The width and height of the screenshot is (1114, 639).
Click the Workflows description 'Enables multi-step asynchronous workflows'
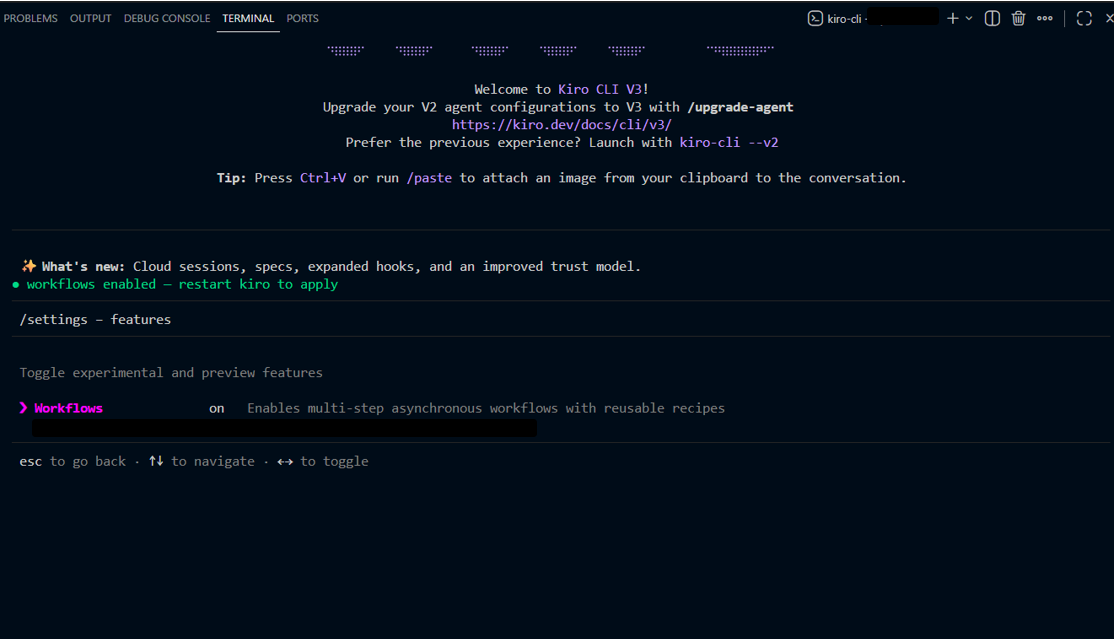tap(486, 409)
